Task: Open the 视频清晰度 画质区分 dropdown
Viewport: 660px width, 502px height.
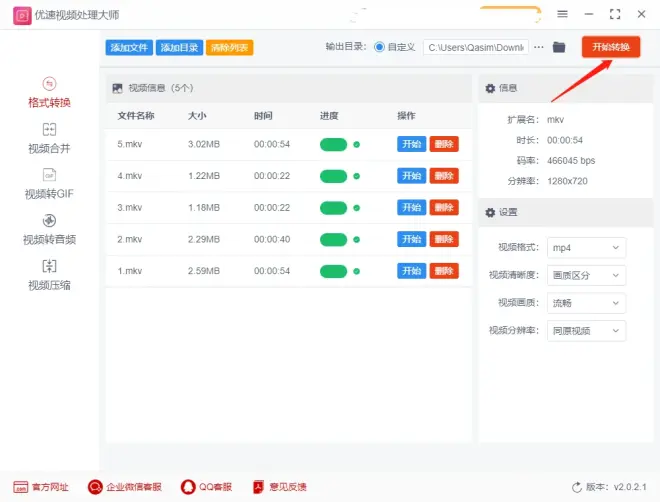Action: tap(586, 275)
